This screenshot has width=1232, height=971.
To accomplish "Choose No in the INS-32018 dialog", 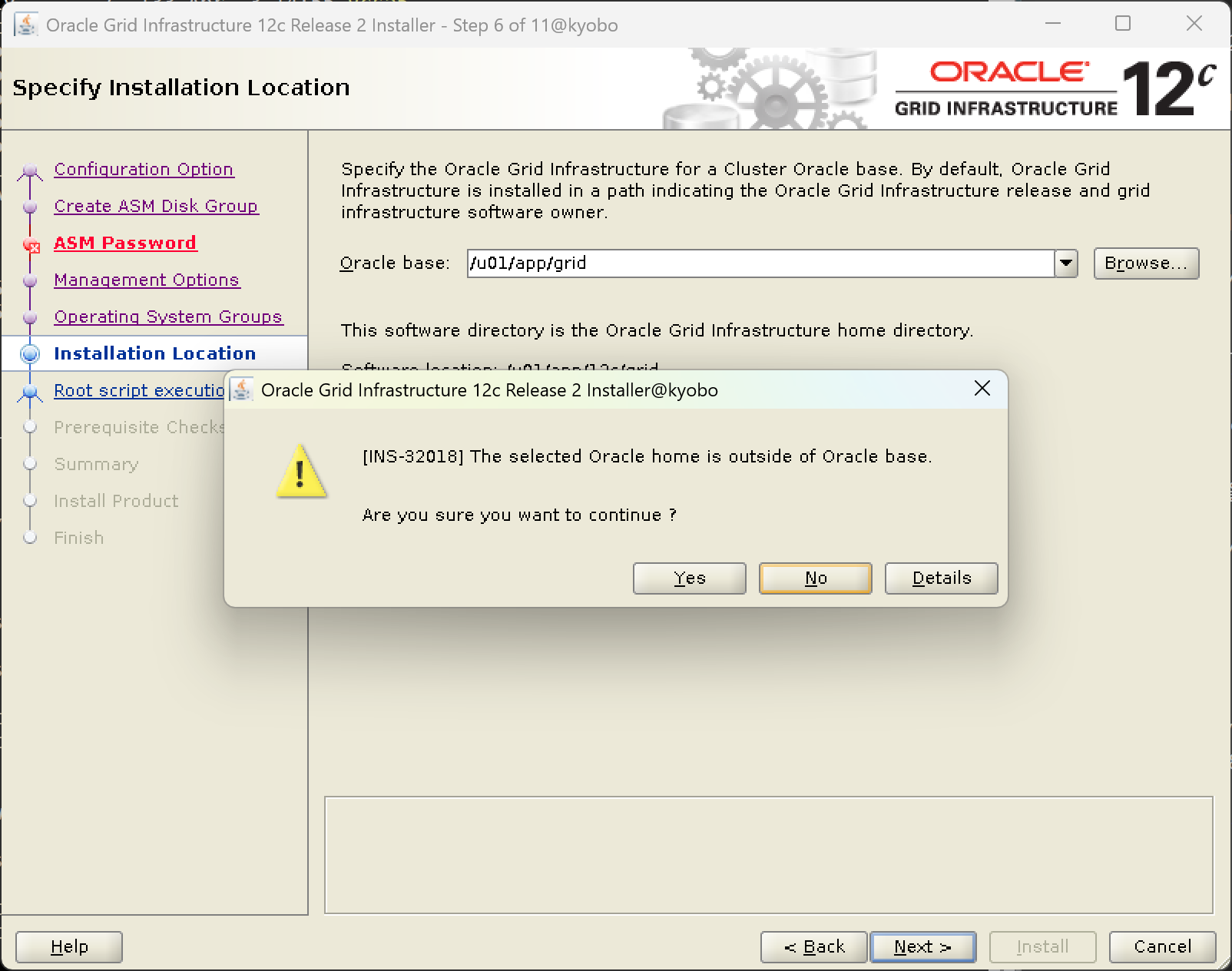I will [x=815, y=578].
